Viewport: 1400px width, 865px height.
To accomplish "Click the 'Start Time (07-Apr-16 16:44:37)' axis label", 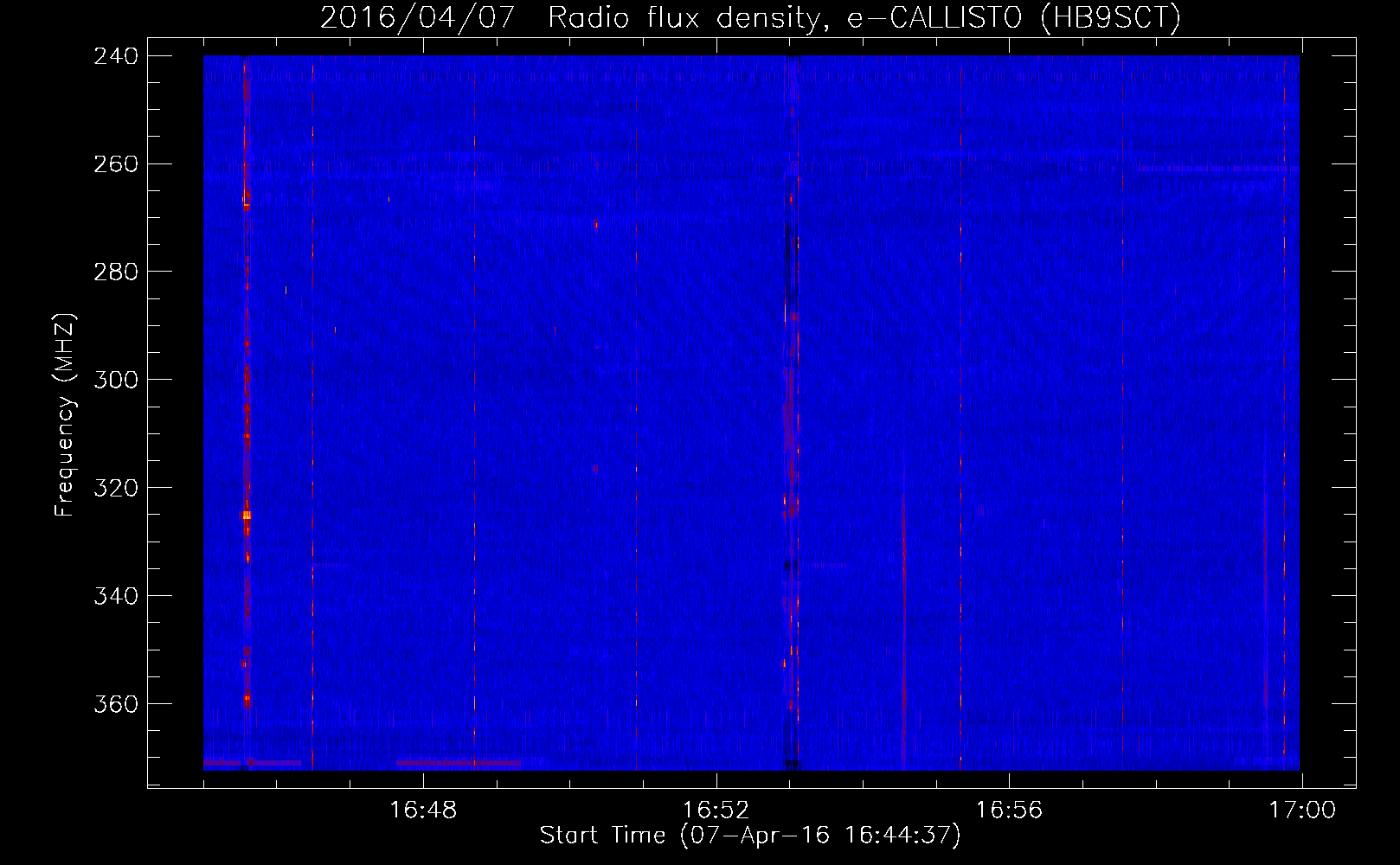I will pos(750,836).
